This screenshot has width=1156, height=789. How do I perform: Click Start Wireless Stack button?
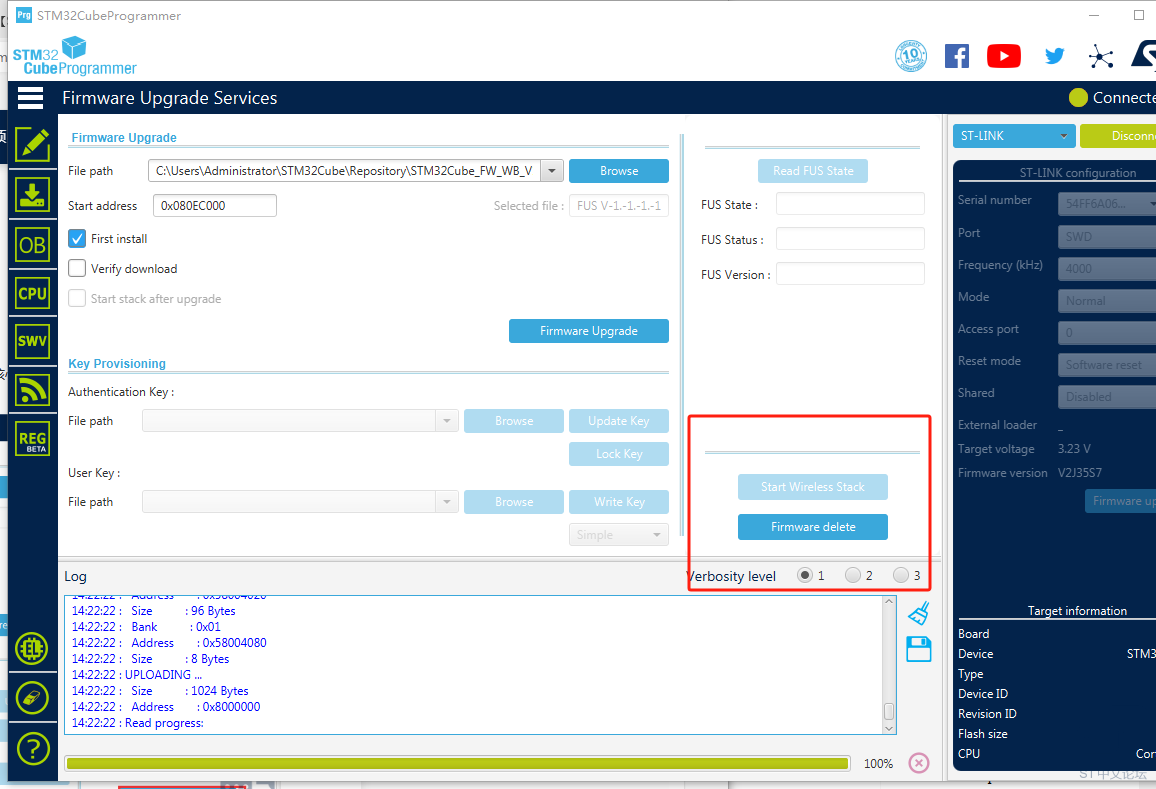point(812,487)
